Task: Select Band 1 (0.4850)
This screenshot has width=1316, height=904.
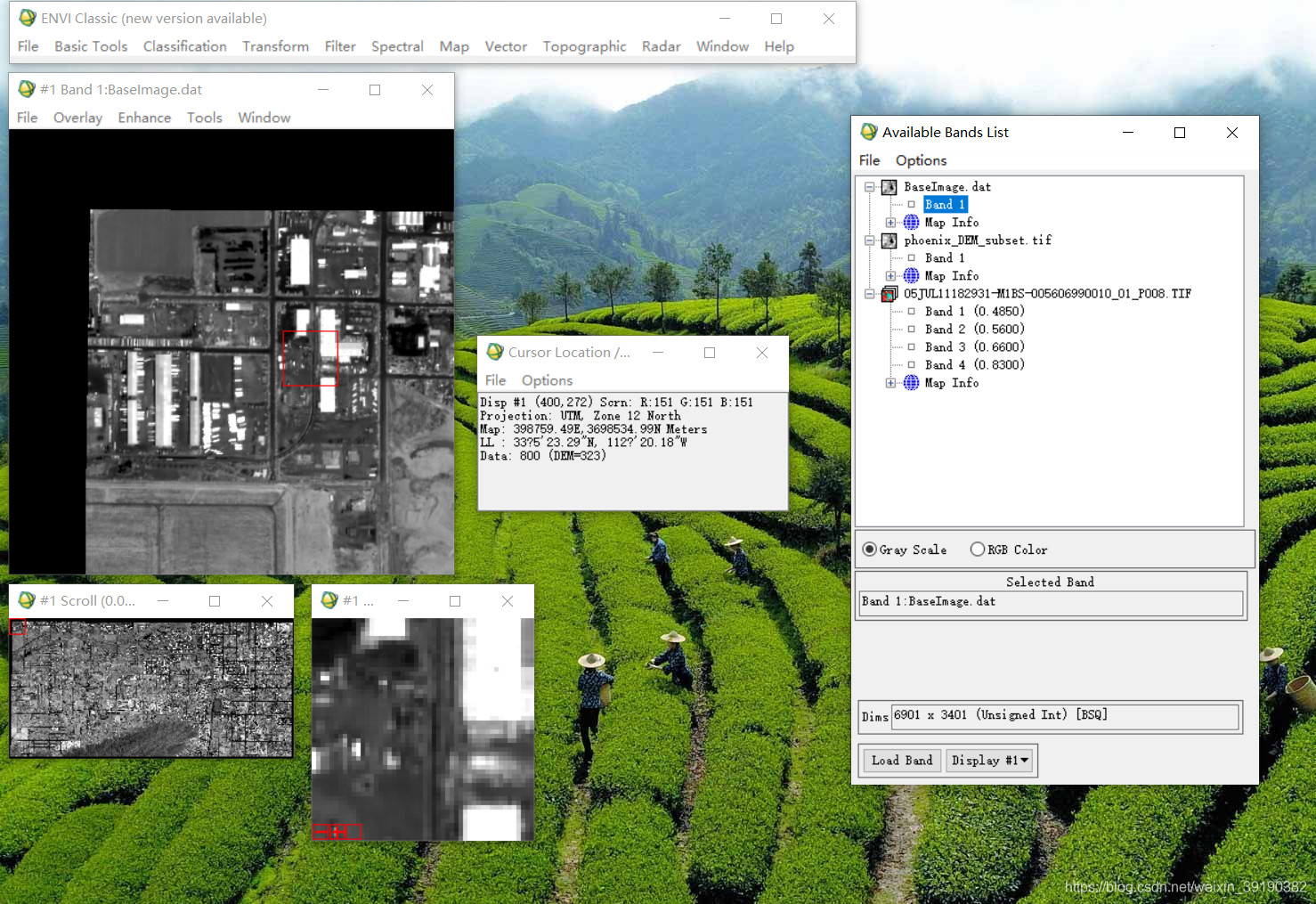Action: (x=974, y=312)
